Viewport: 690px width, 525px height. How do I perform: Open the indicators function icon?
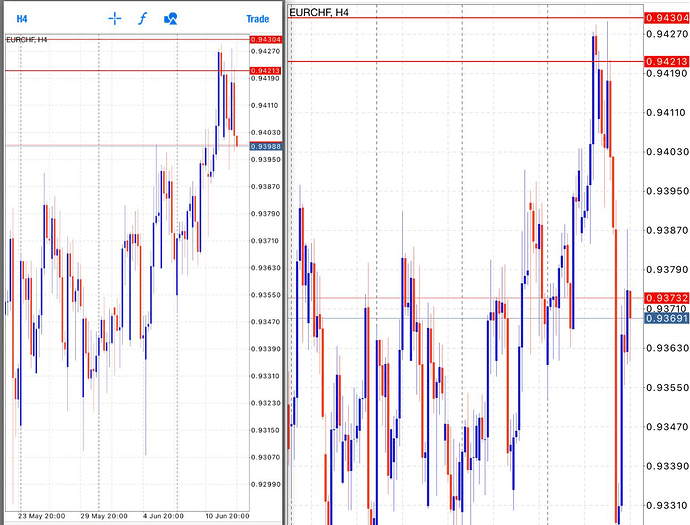pyautogui.click(x=142, y=18)
